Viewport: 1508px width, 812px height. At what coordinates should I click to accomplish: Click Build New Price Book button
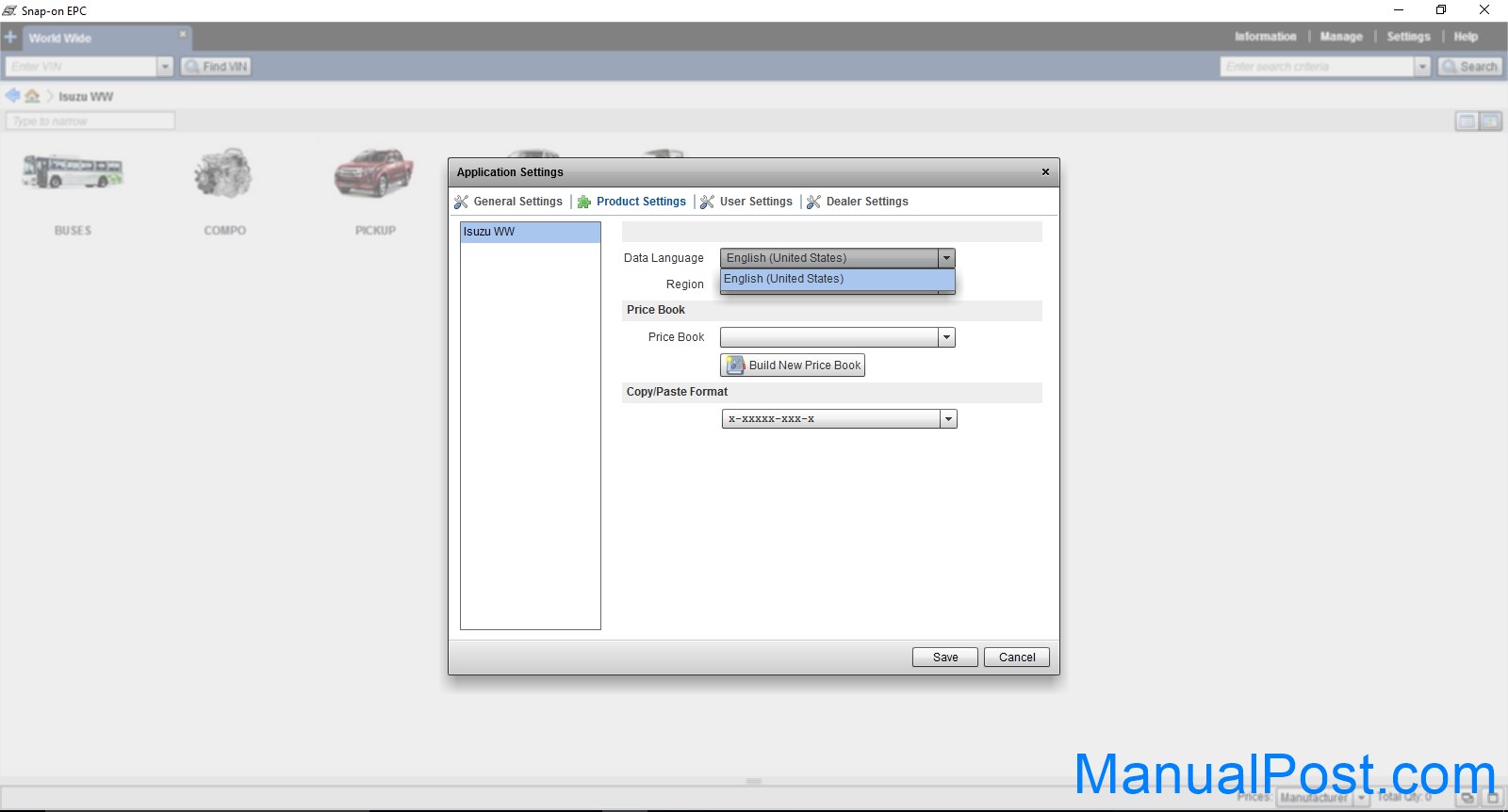tap(793, 365)
